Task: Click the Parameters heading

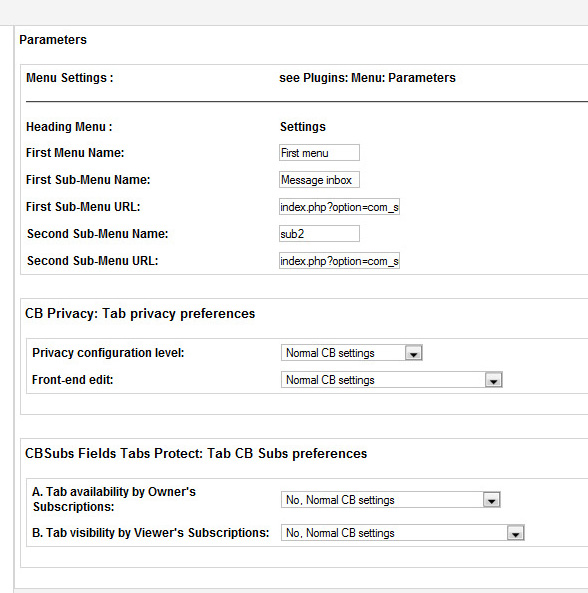Action: (53, 40)
